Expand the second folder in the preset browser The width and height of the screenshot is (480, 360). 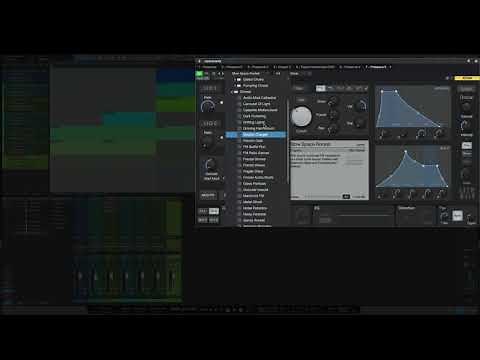(x=235, y=86)
